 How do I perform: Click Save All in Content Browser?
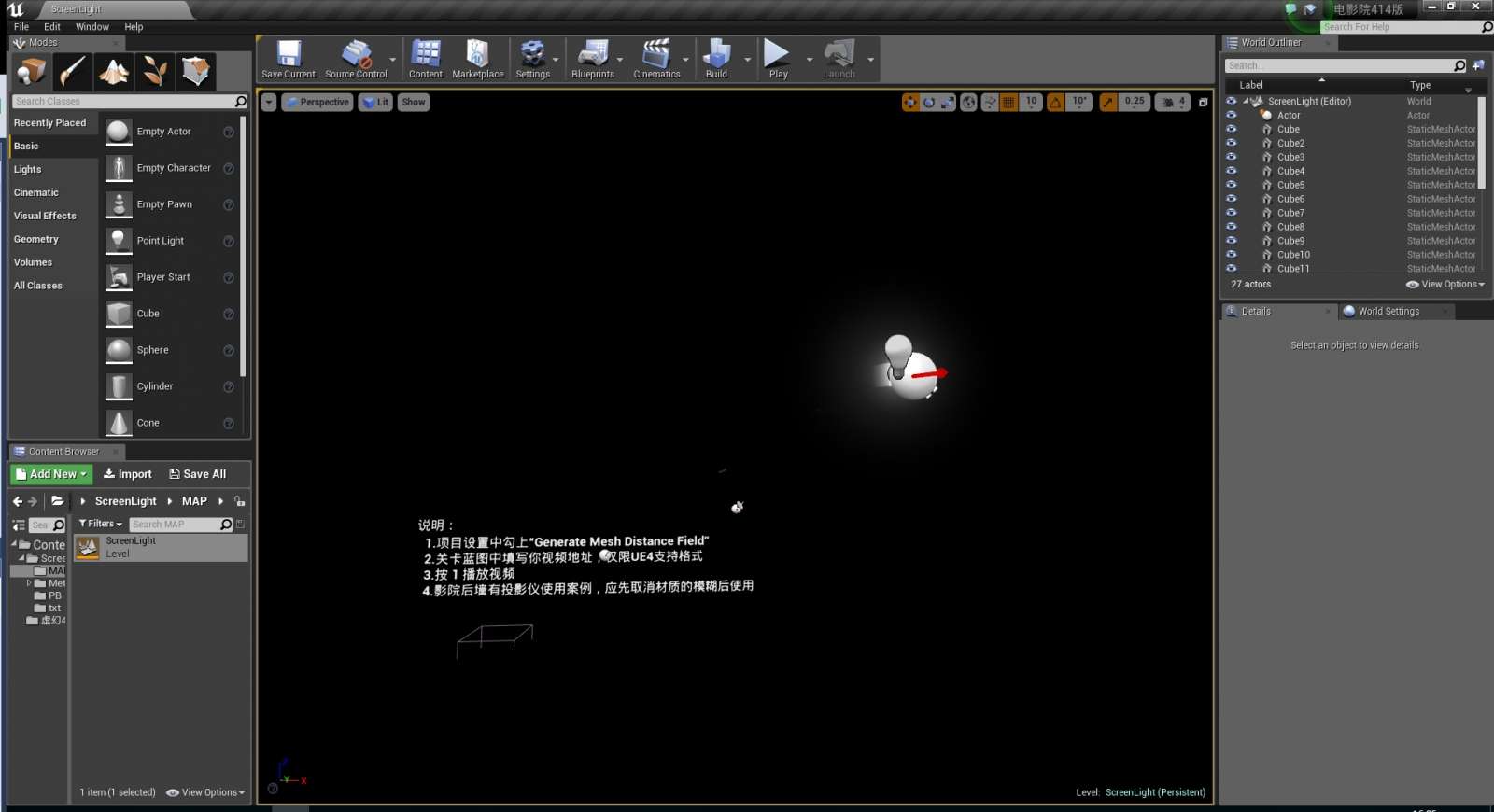197,474
